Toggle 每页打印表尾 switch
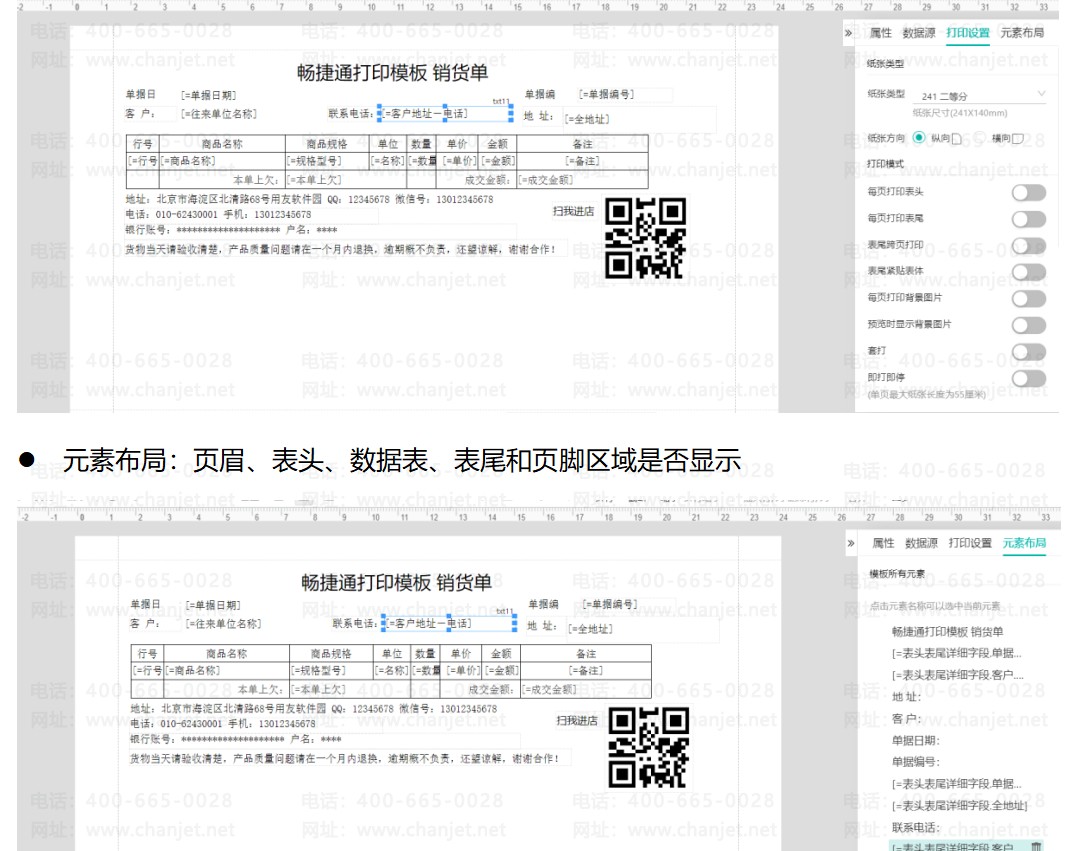The width and height of the screenshot is (1089, 851). [x=1029, y=220]
